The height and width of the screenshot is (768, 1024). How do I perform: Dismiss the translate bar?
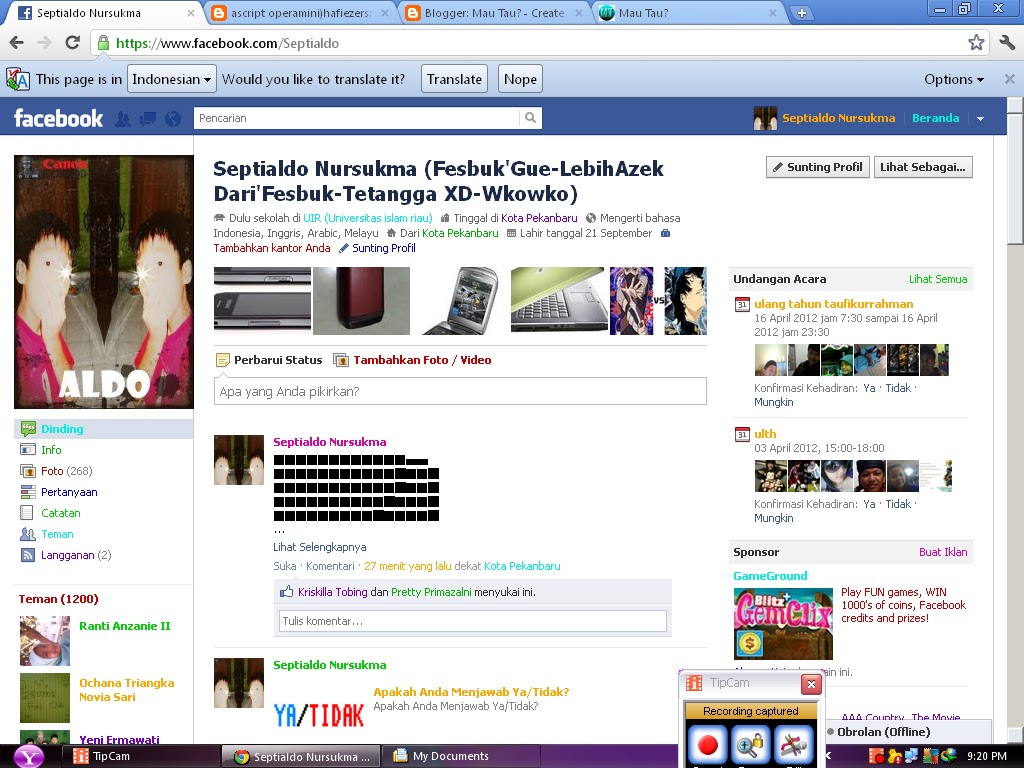(x=1010, y=79)
